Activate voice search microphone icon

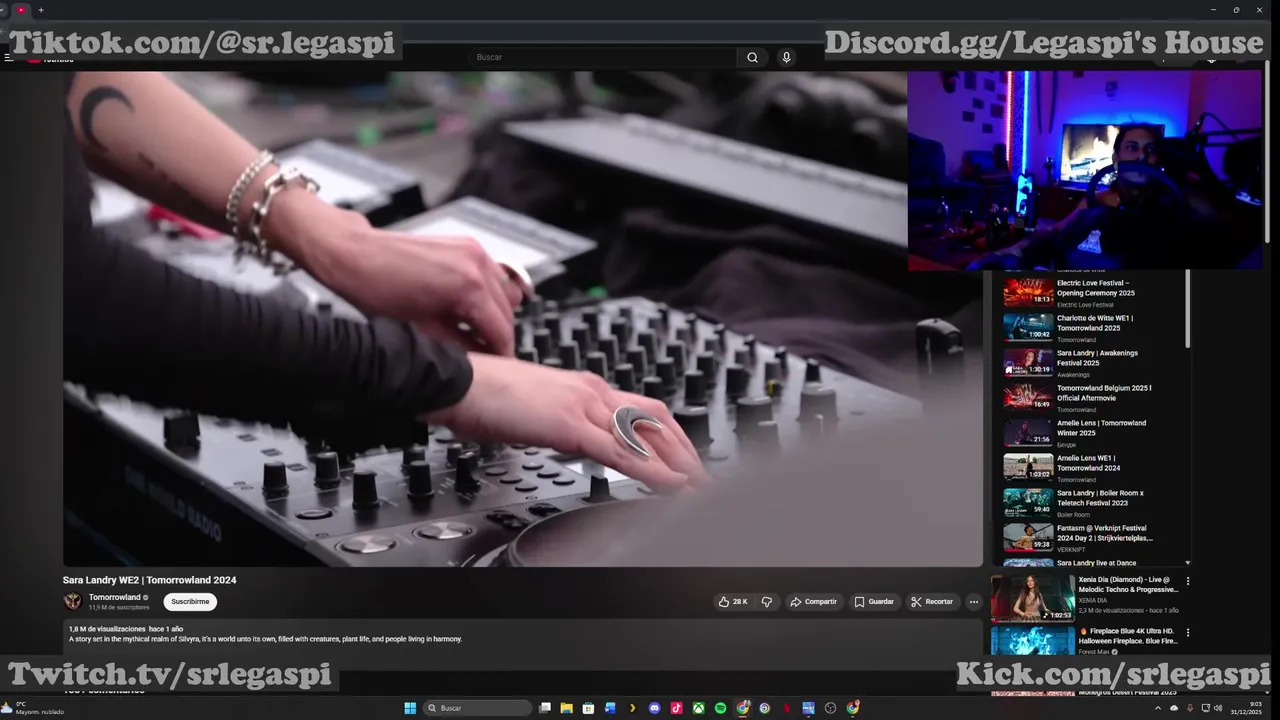click(786, 57)
